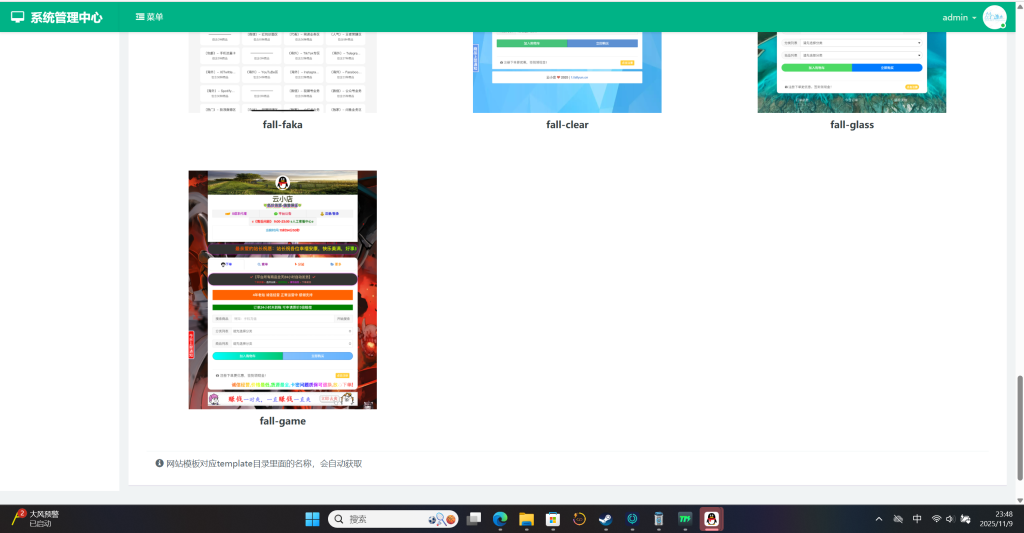Open the blue cylinder app in taskbar
The height and width of the screenshot is (533, 1024).
click(x=658, y=519)
